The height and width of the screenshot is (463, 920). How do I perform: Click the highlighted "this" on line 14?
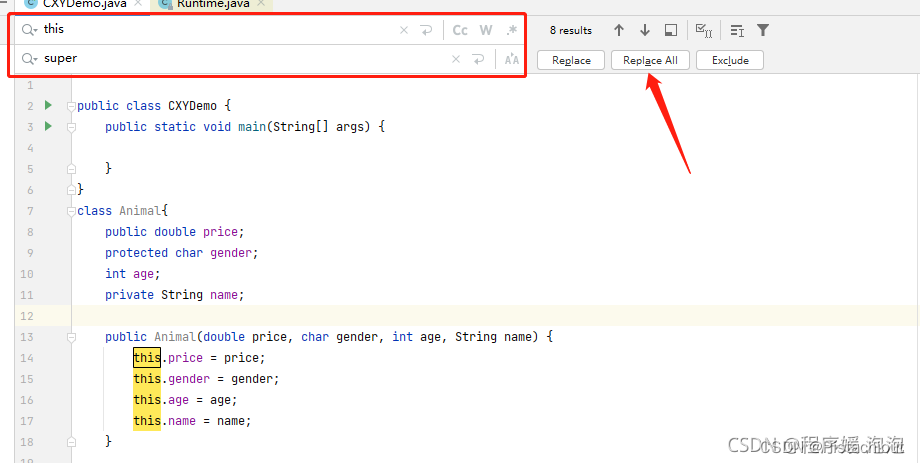click(147, 357)
